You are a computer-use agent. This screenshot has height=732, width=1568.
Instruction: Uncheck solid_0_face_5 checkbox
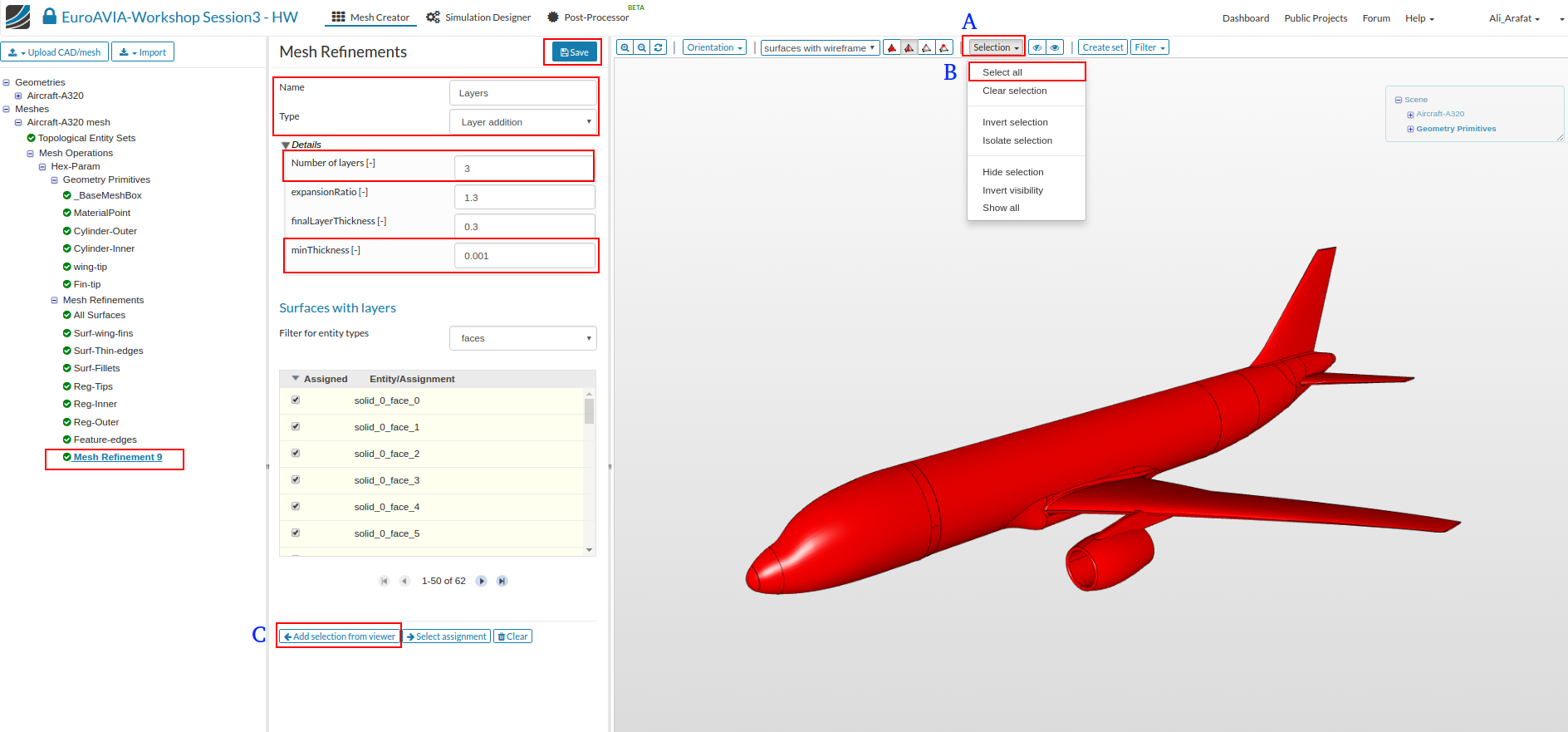pyautogui.click(x=296, y=533)
